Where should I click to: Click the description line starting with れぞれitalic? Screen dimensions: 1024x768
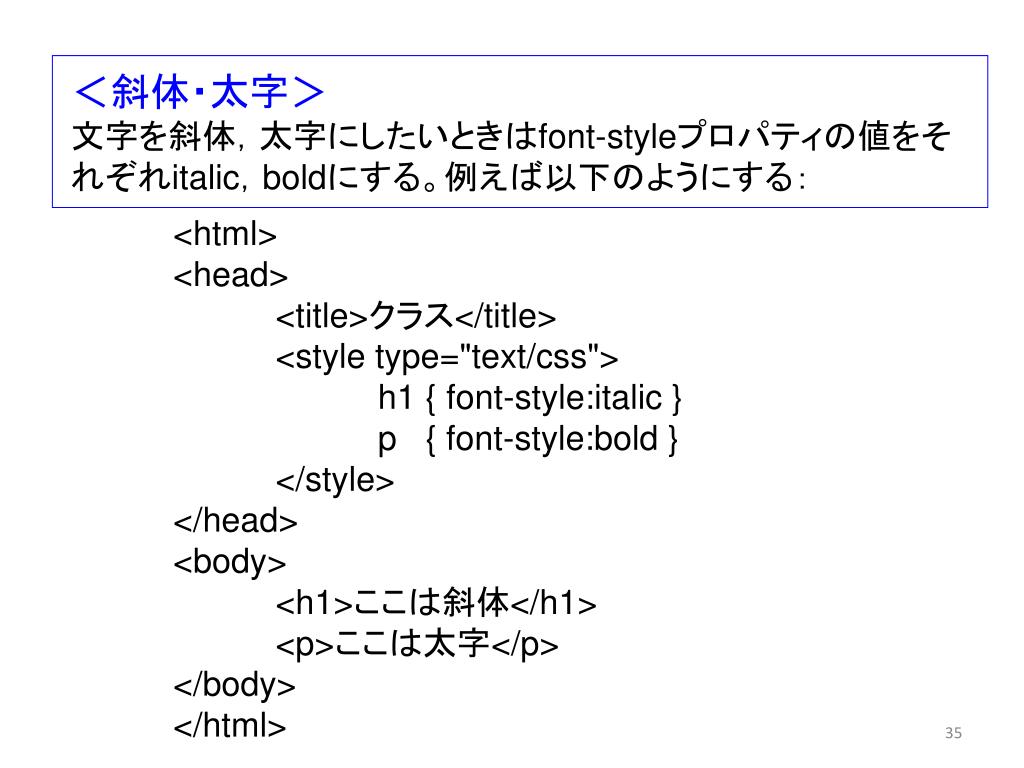[439, 177]
